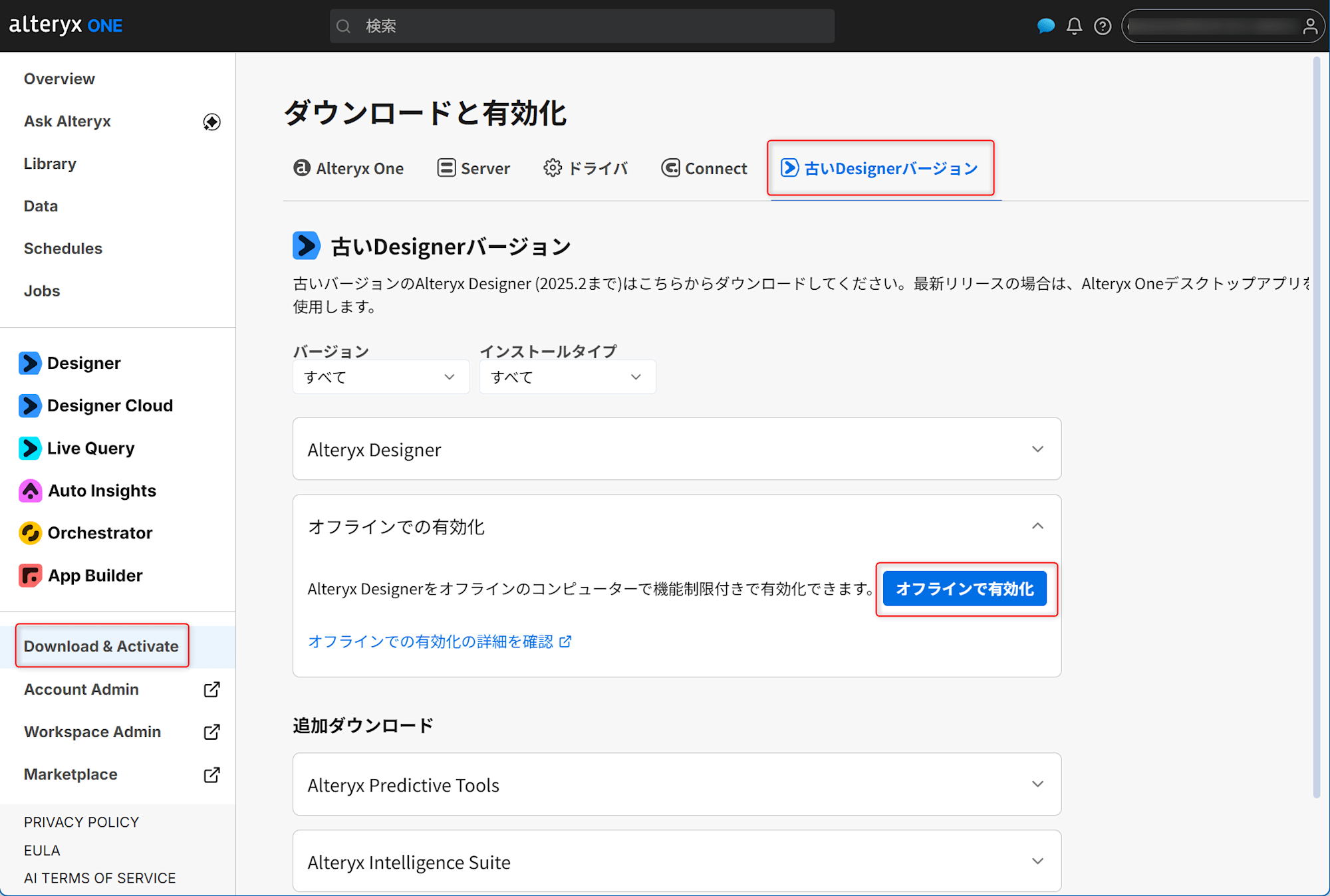Image resolution: width=1330 pixels, height=896 pixels.
Task: Open the user profile icon
Action: click(1310, 26)
